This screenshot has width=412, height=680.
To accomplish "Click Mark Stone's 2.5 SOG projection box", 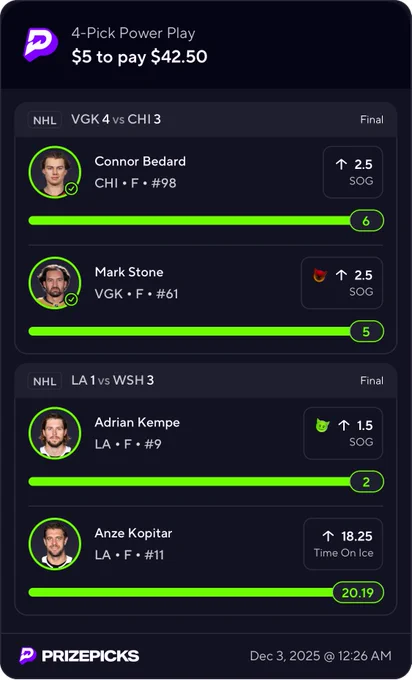I will tap(342, 283).
